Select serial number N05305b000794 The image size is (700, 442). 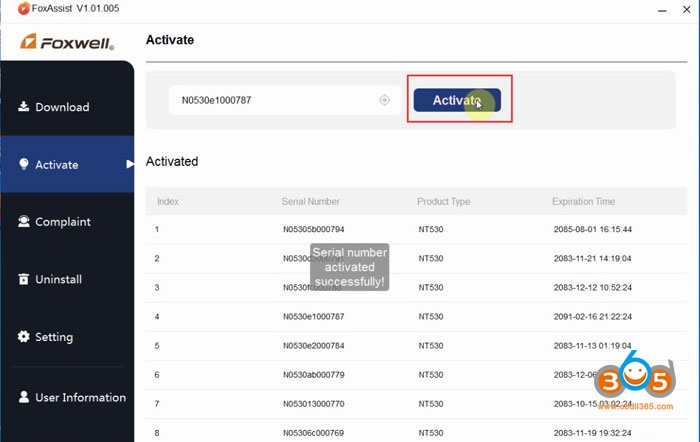click(x=313, y=229)
